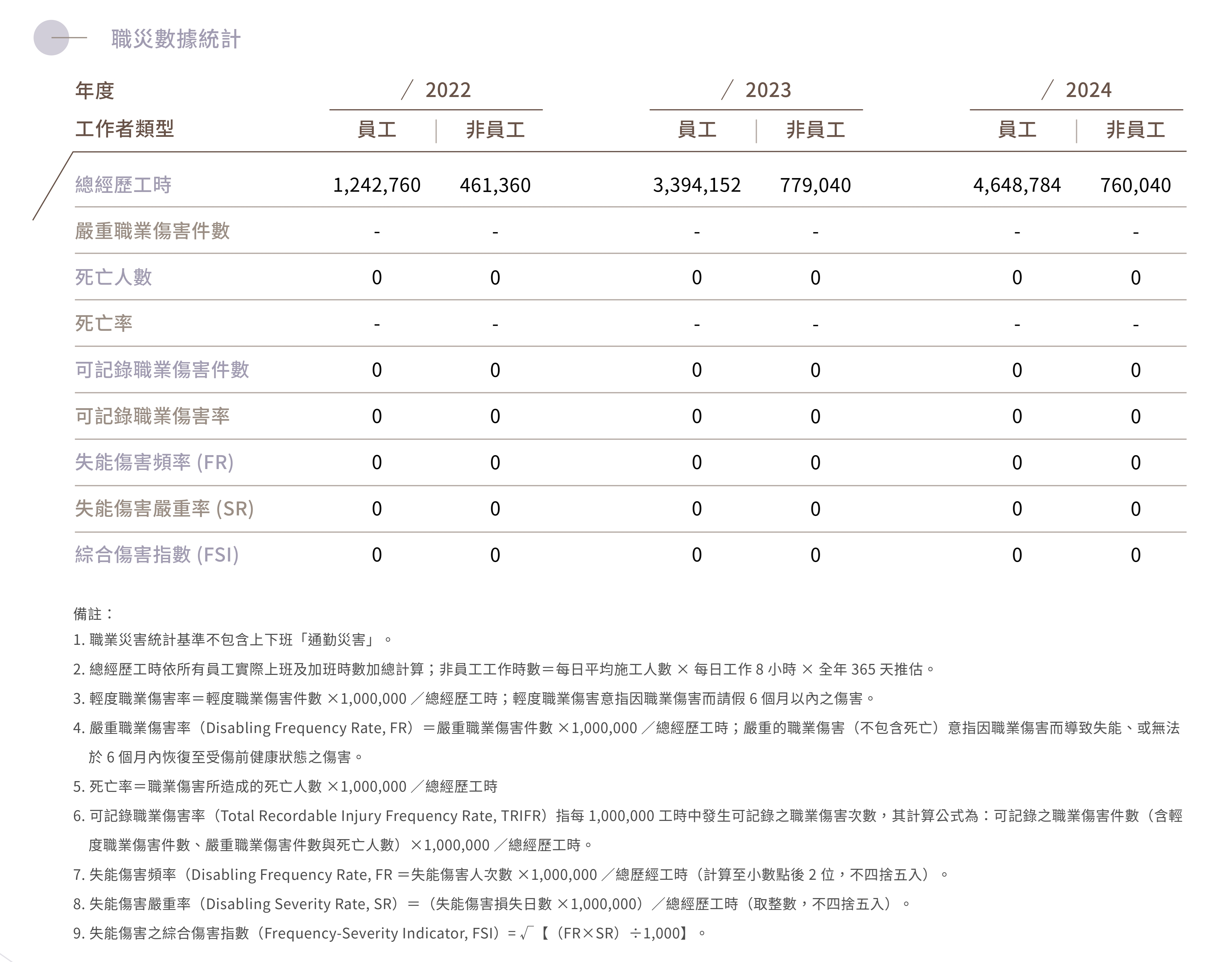Click the 嚴重職業傷害件數 row label

152,231
